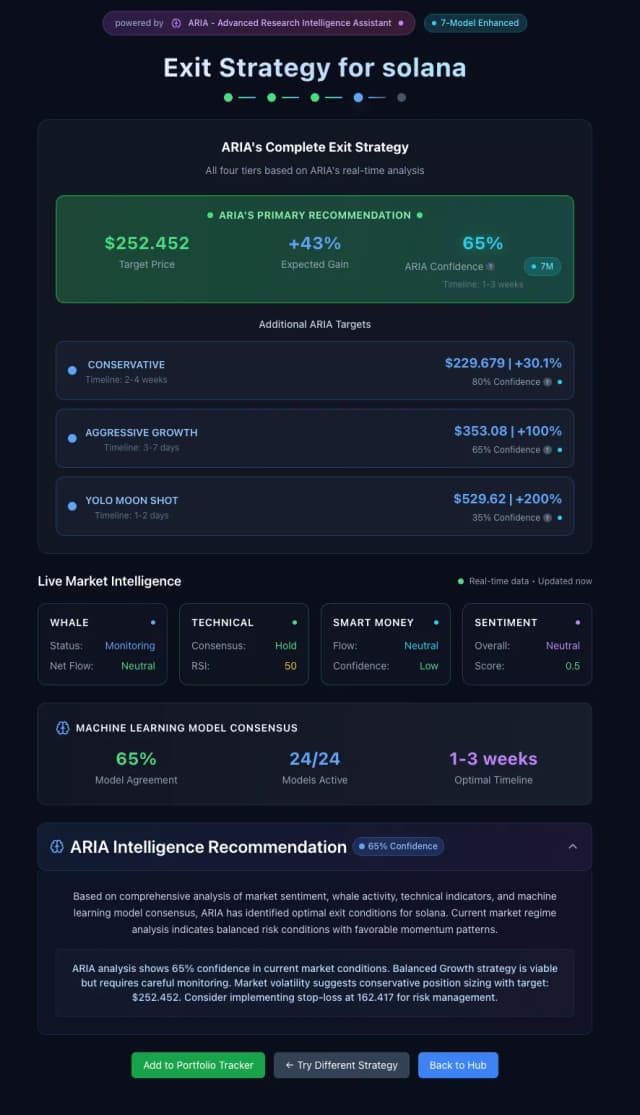This screenshot has width=640, height=1115.
Task: Click the Try Different Strategy button
Action: coord(341,1065)
